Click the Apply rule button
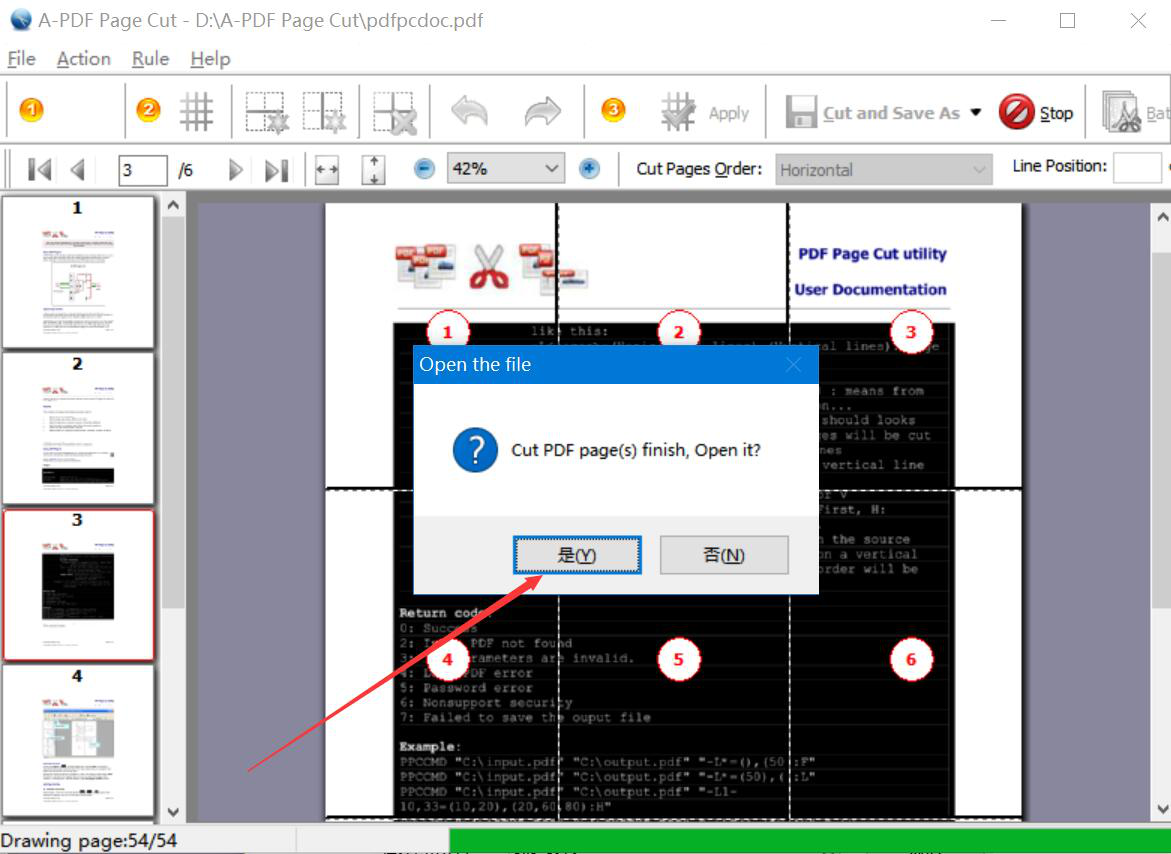The image size is (1171, 854). 705,113
